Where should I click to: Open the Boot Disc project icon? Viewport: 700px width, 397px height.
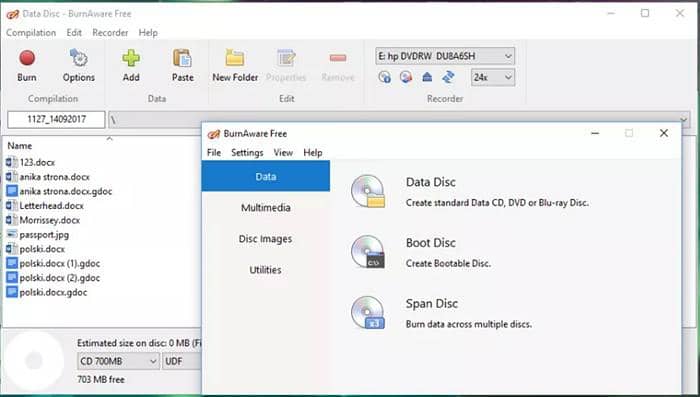368,252
